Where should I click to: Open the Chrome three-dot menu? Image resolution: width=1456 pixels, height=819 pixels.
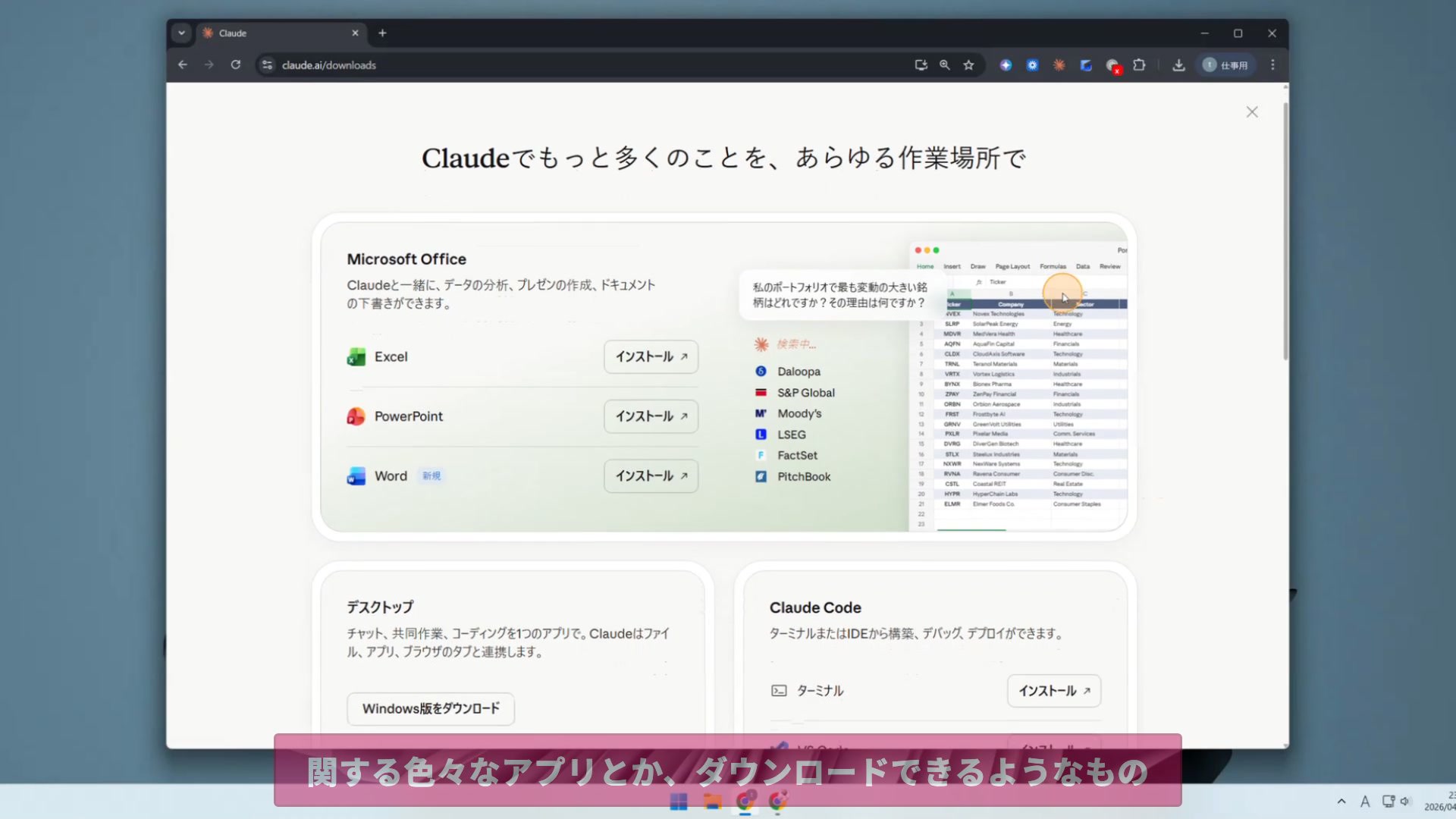(x=1272, y=65)
